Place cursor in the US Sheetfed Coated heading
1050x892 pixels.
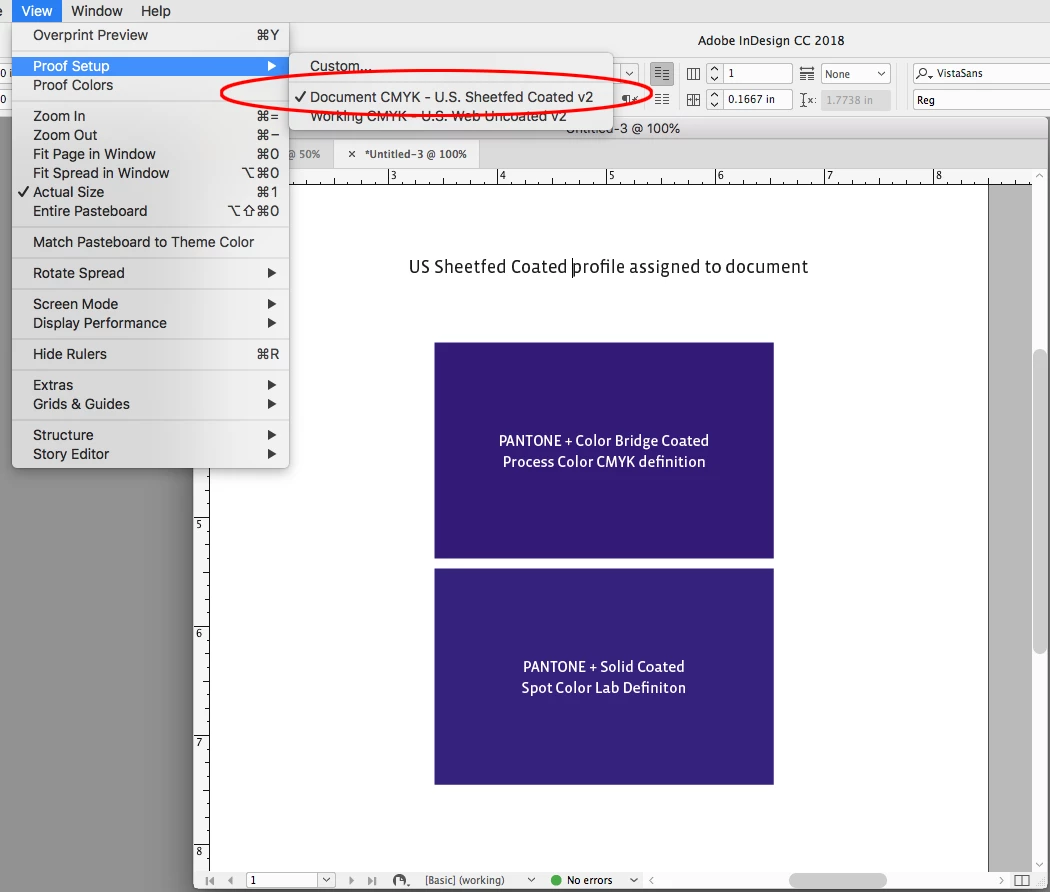pos(608,267)
